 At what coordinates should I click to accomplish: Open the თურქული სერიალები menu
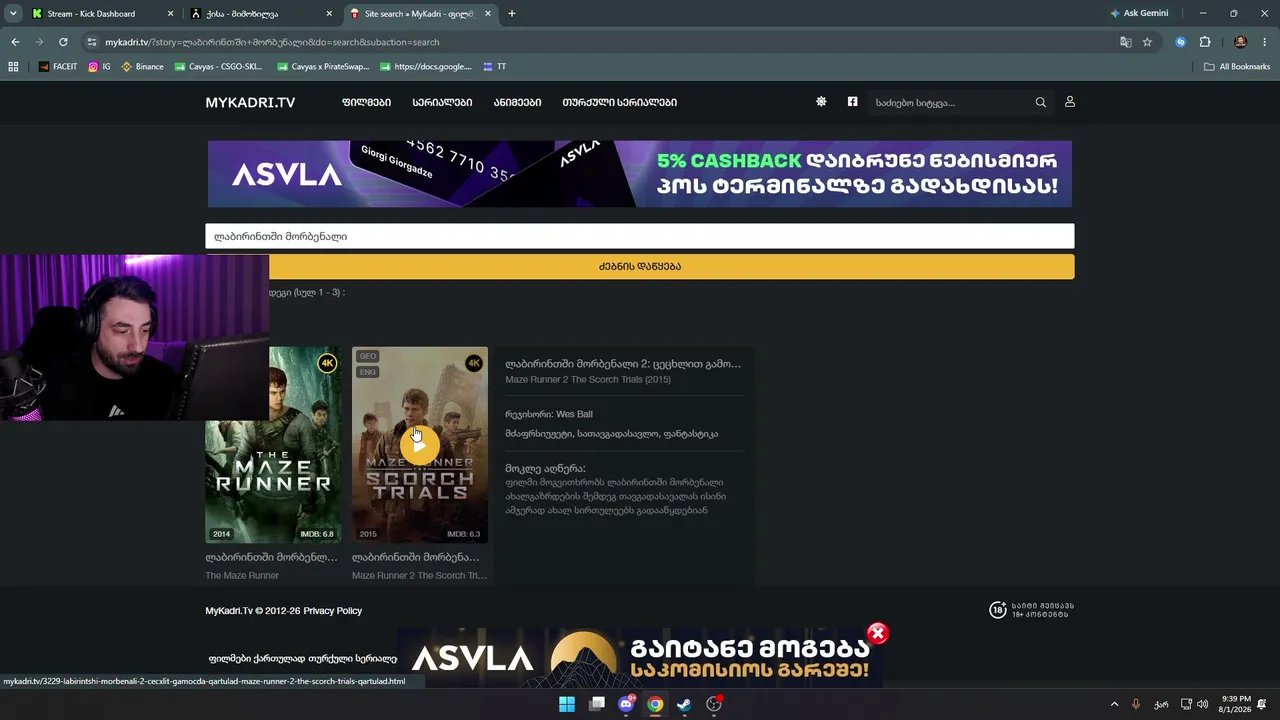click(619, 102)
